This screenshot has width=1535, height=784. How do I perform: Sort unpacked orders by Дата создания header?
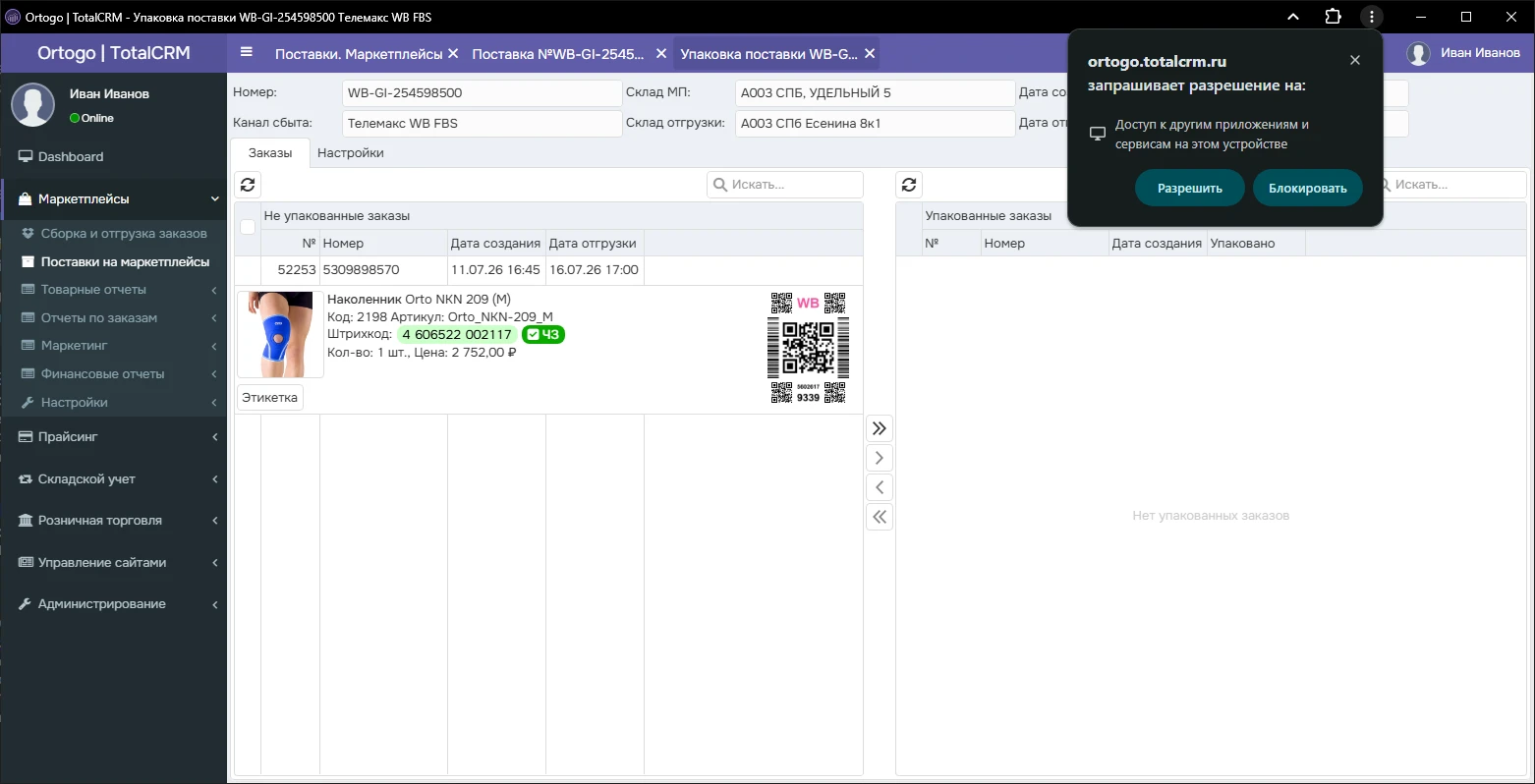coord(495,244)
